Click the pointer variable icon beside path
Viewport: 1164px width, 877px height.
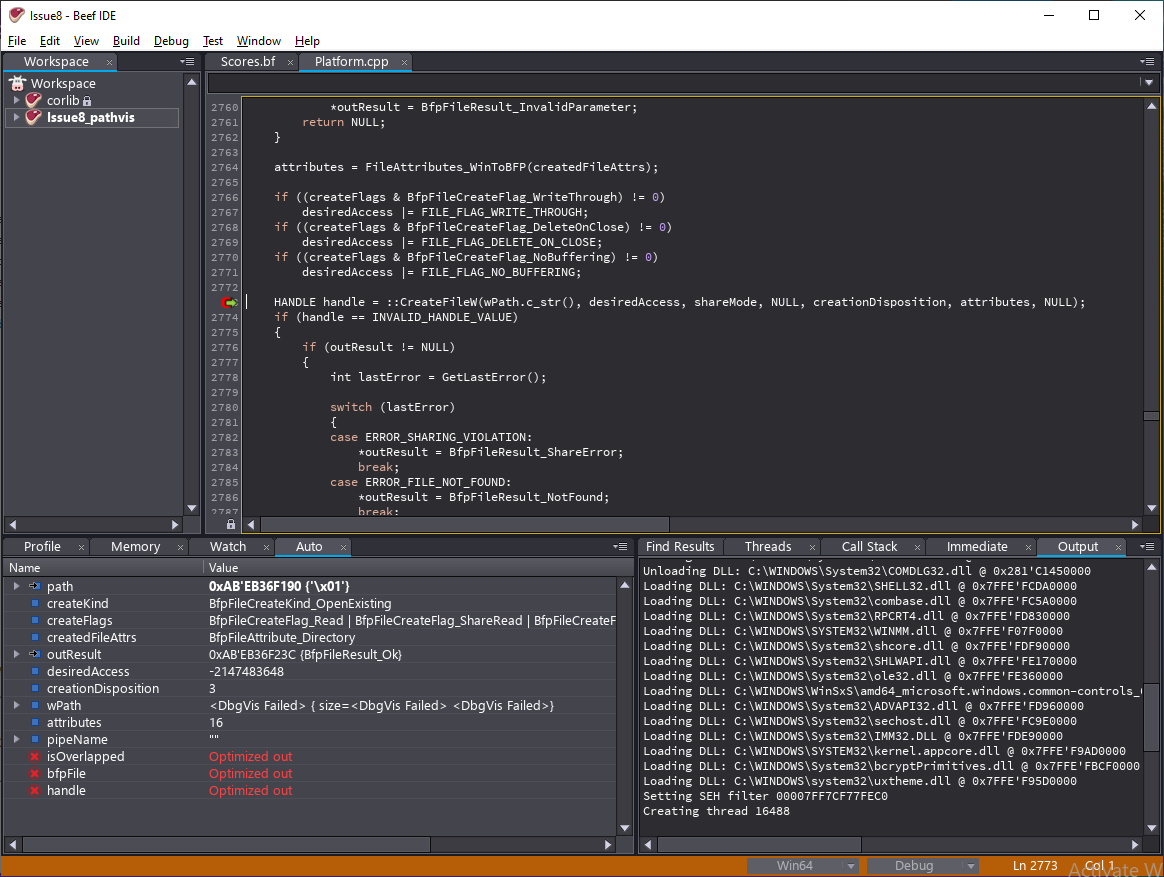pos(34,586)
